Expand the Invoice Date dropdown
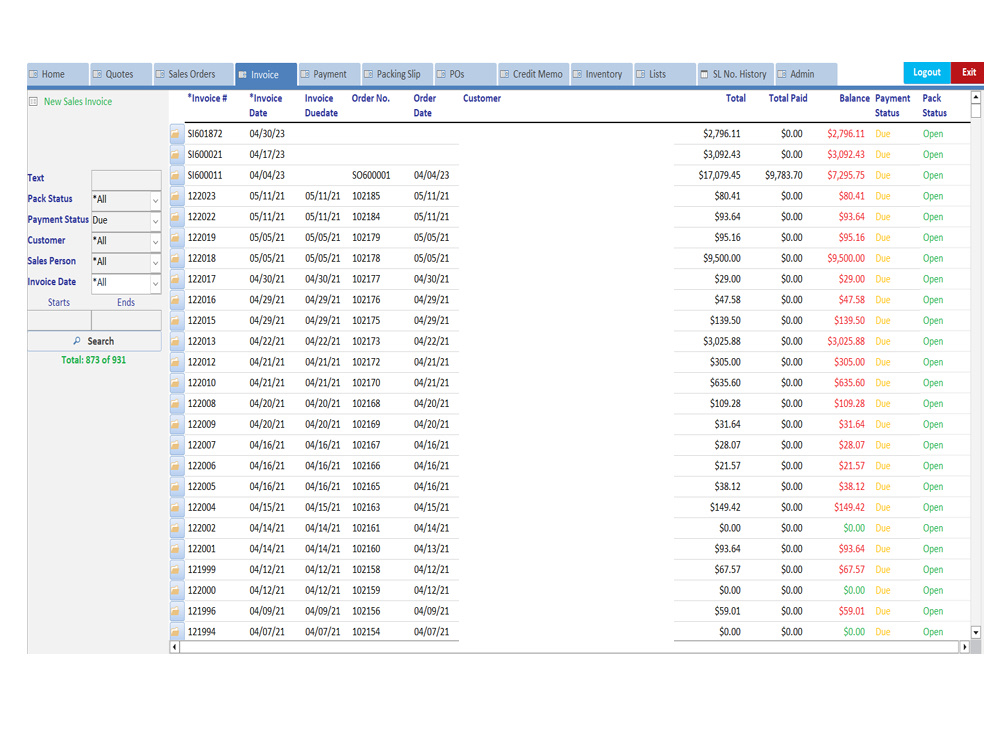Viewport: 1000px width, 750px height. point(155,283)
